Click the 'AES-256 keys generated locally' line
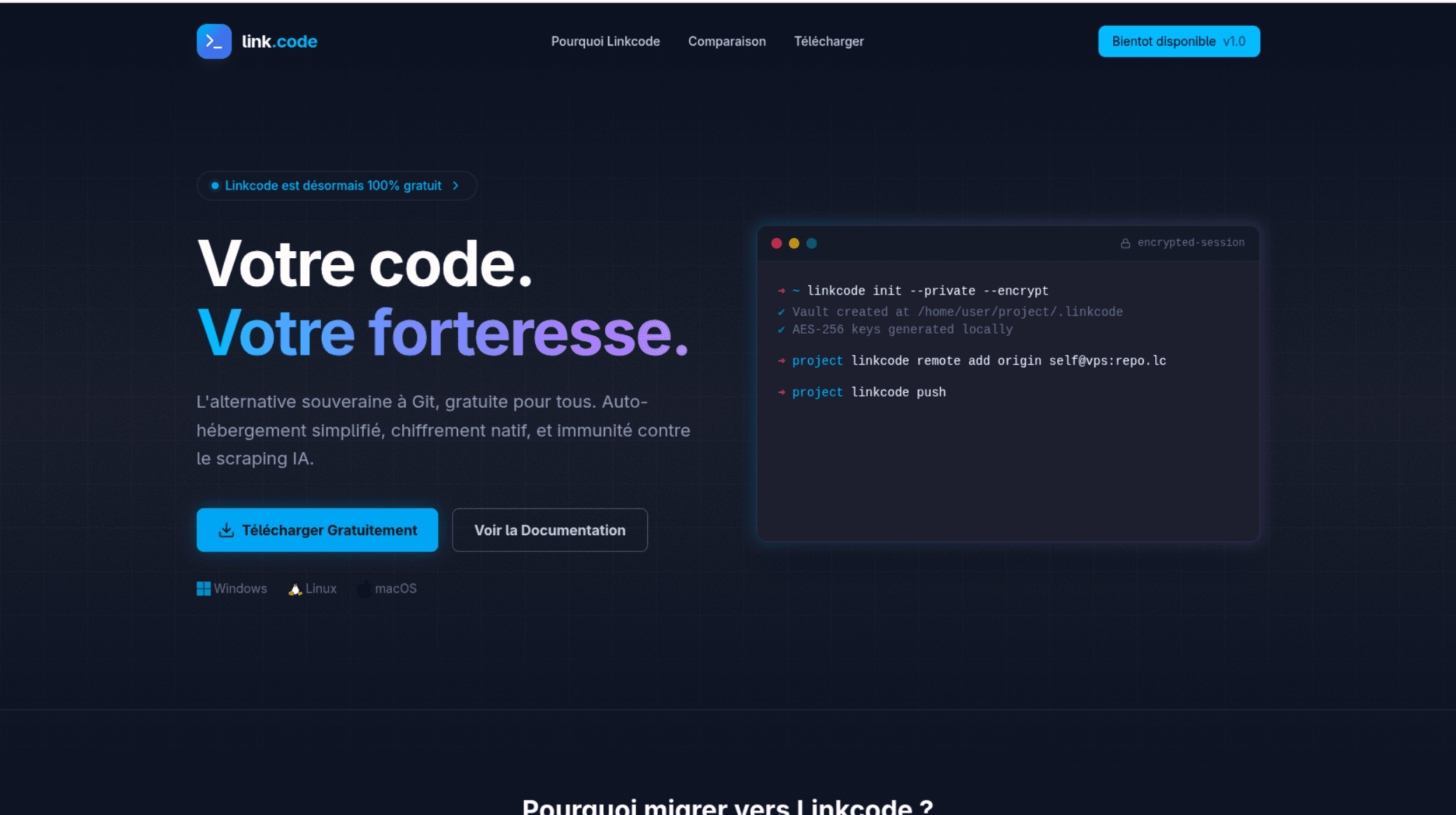1456x815 pixels. pos(895,329)
